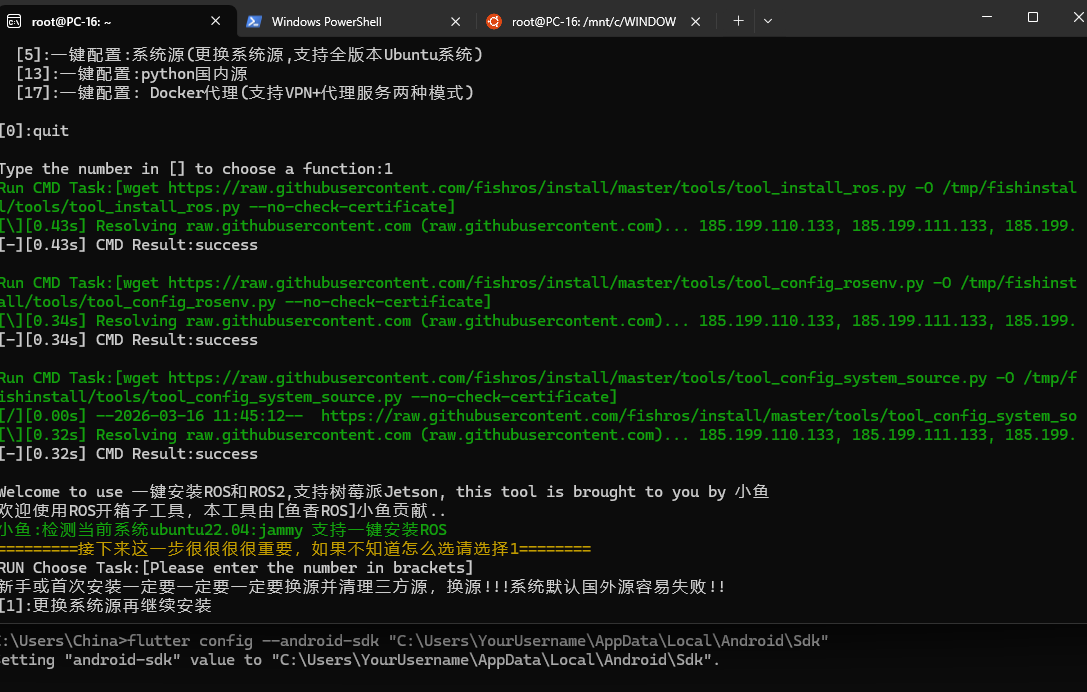The image size is (1087, 692).
Task: Open a new terminal tab with plus
Action: click(738, 21)
